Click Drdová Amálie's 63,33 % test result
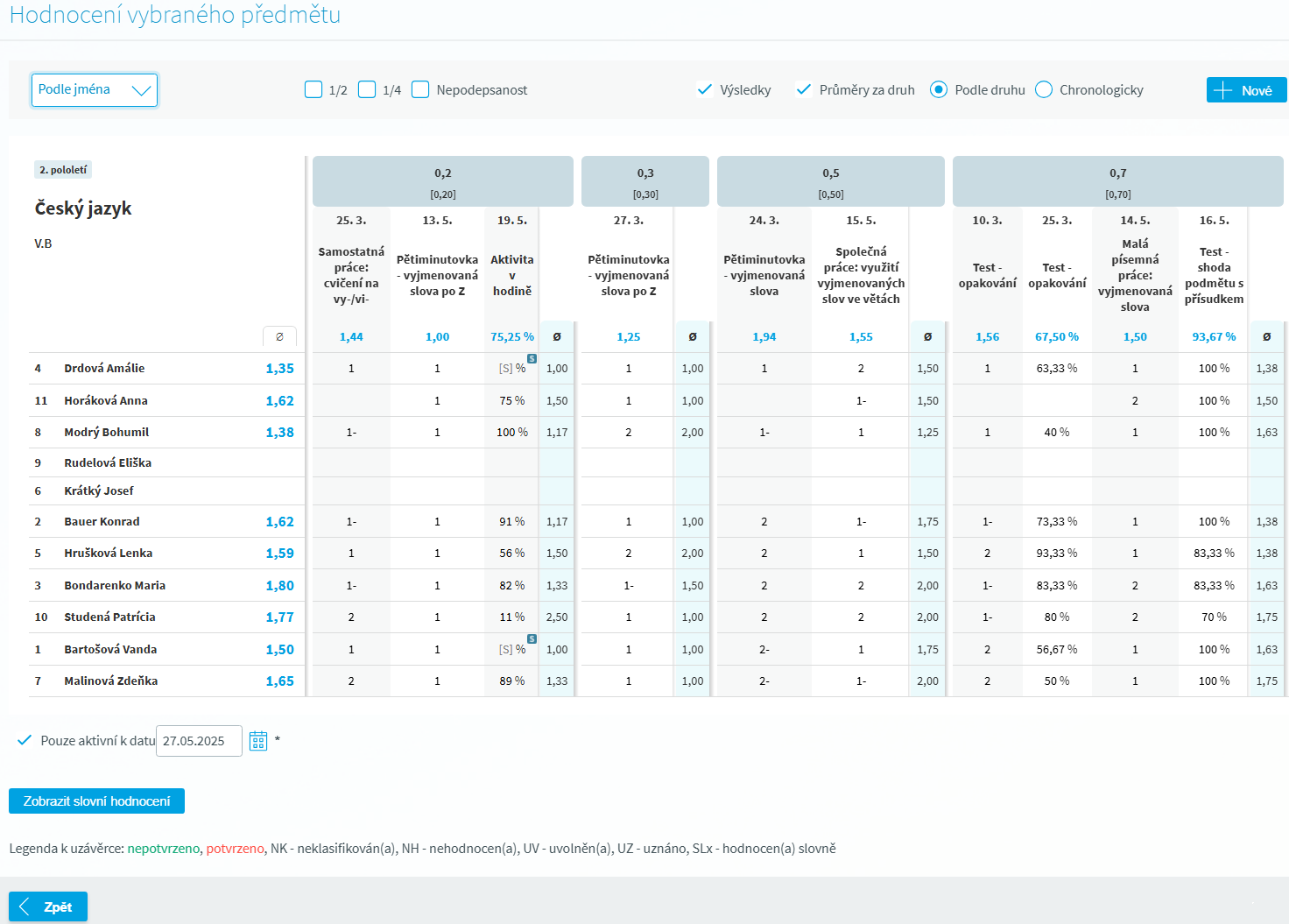The image size is (1289, 924). click(x=1057, y=368)
